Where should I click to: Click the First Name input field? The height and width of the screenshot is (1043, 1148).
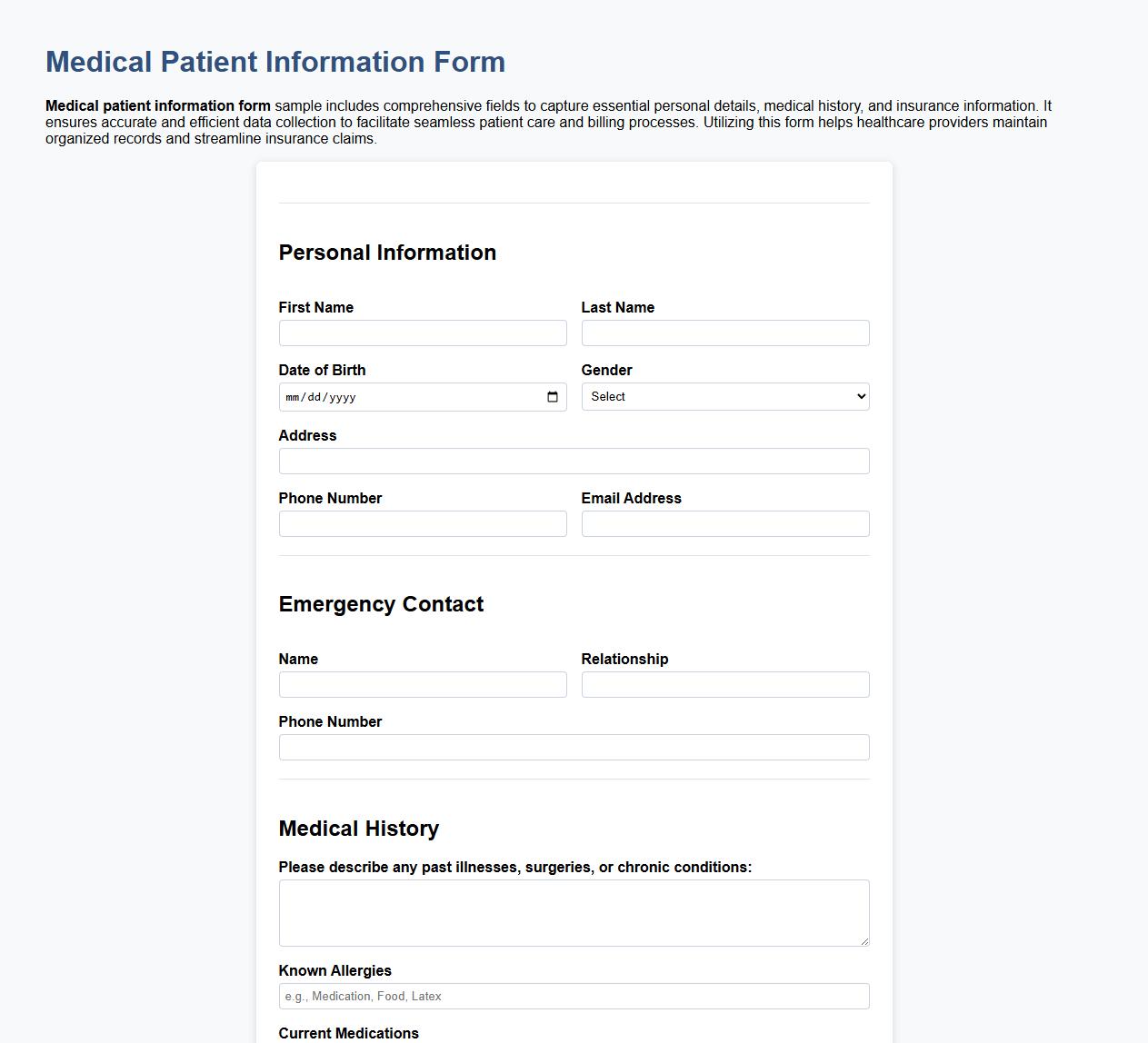(x=422, y=333)
